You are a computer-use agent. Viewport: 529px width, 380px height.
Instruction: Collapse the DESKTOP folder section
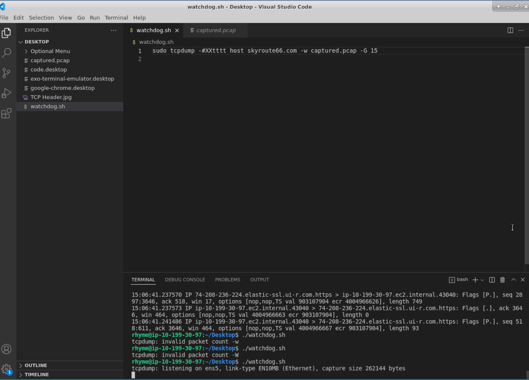pyautogui.click(x=36, y=42)
